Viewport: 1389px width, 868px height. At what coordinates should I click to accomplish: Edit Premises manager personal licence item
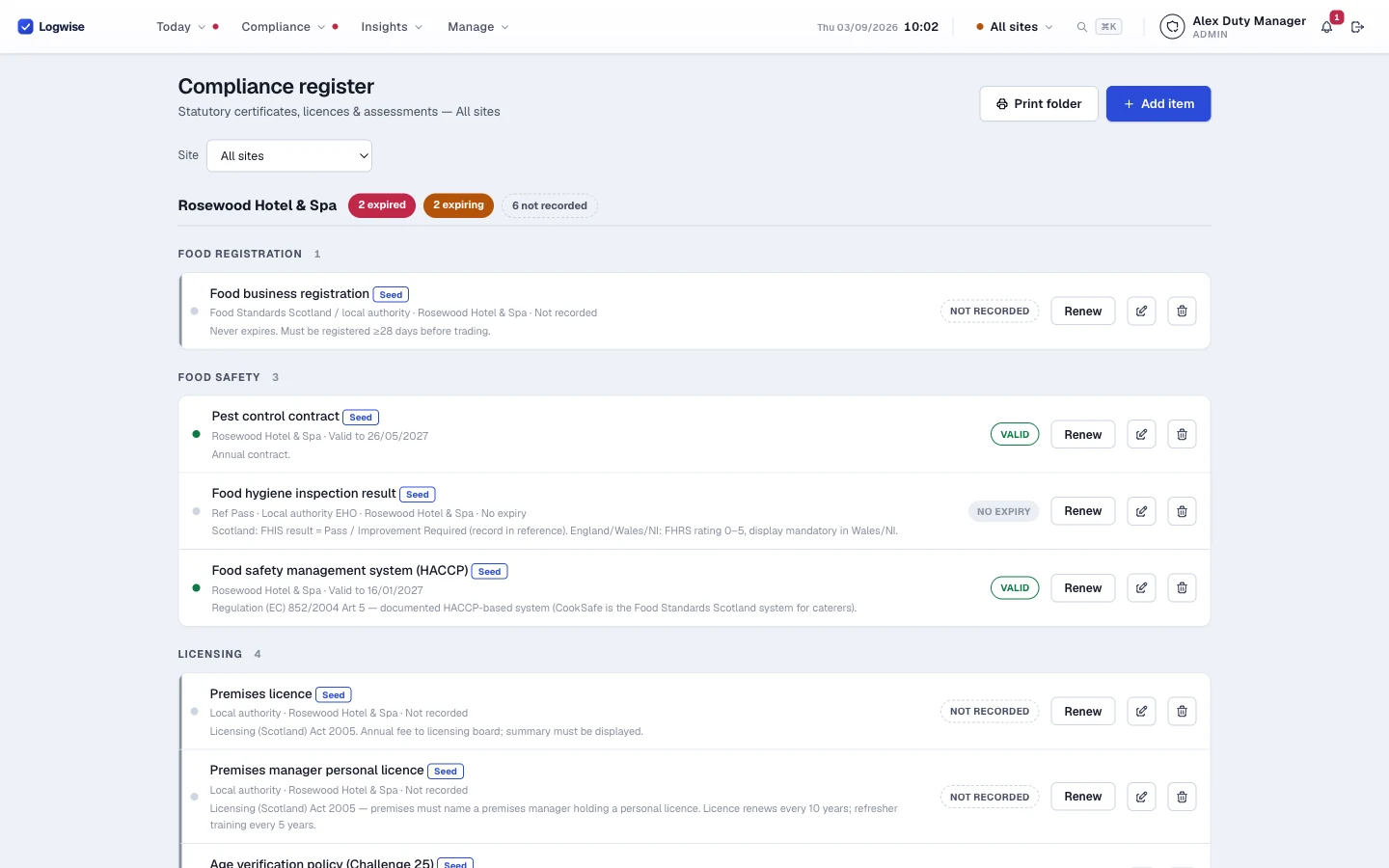click(x=1141, y=797)
